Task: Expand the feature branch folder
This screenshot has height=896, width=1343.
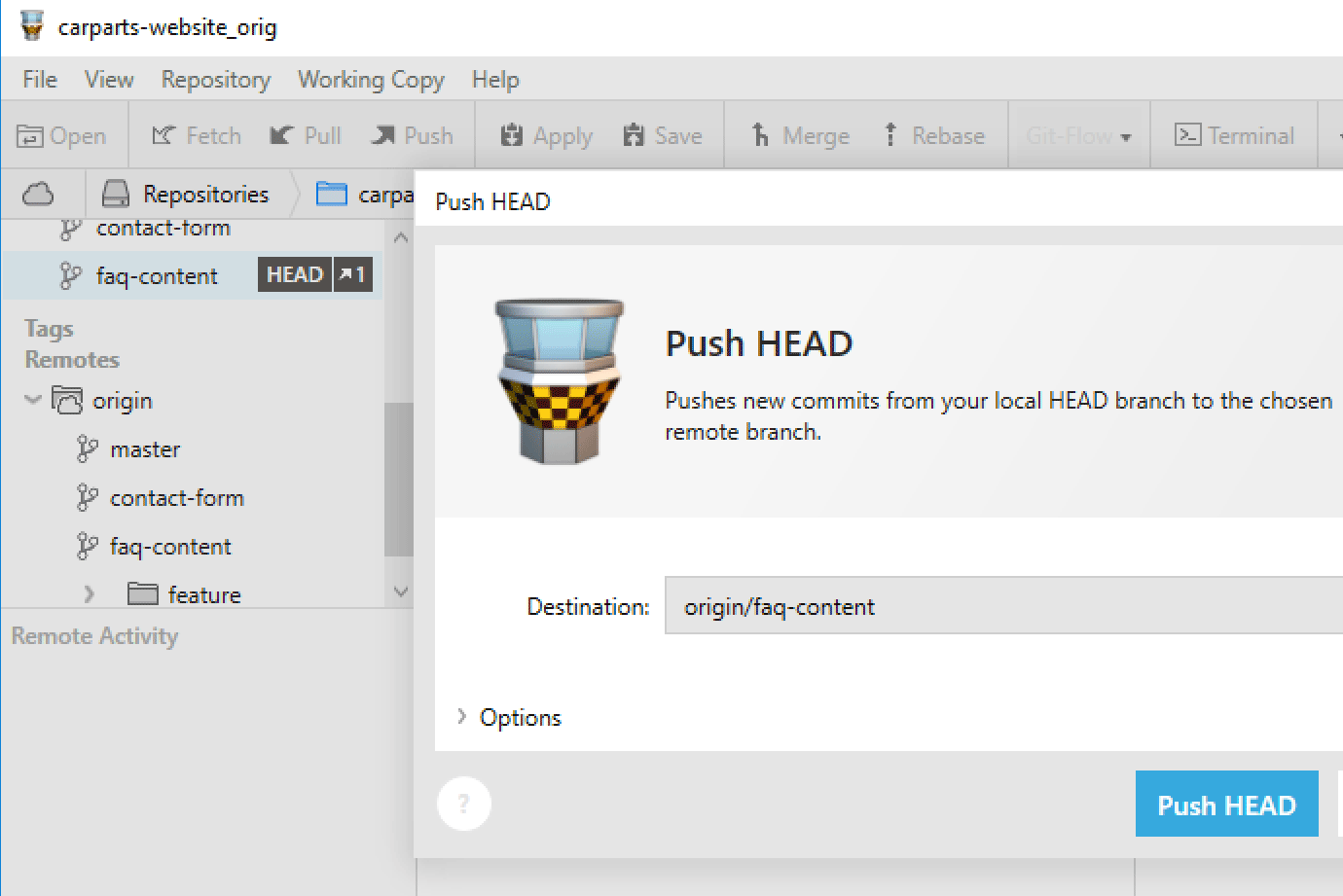Action: click(x=89, y=593)
